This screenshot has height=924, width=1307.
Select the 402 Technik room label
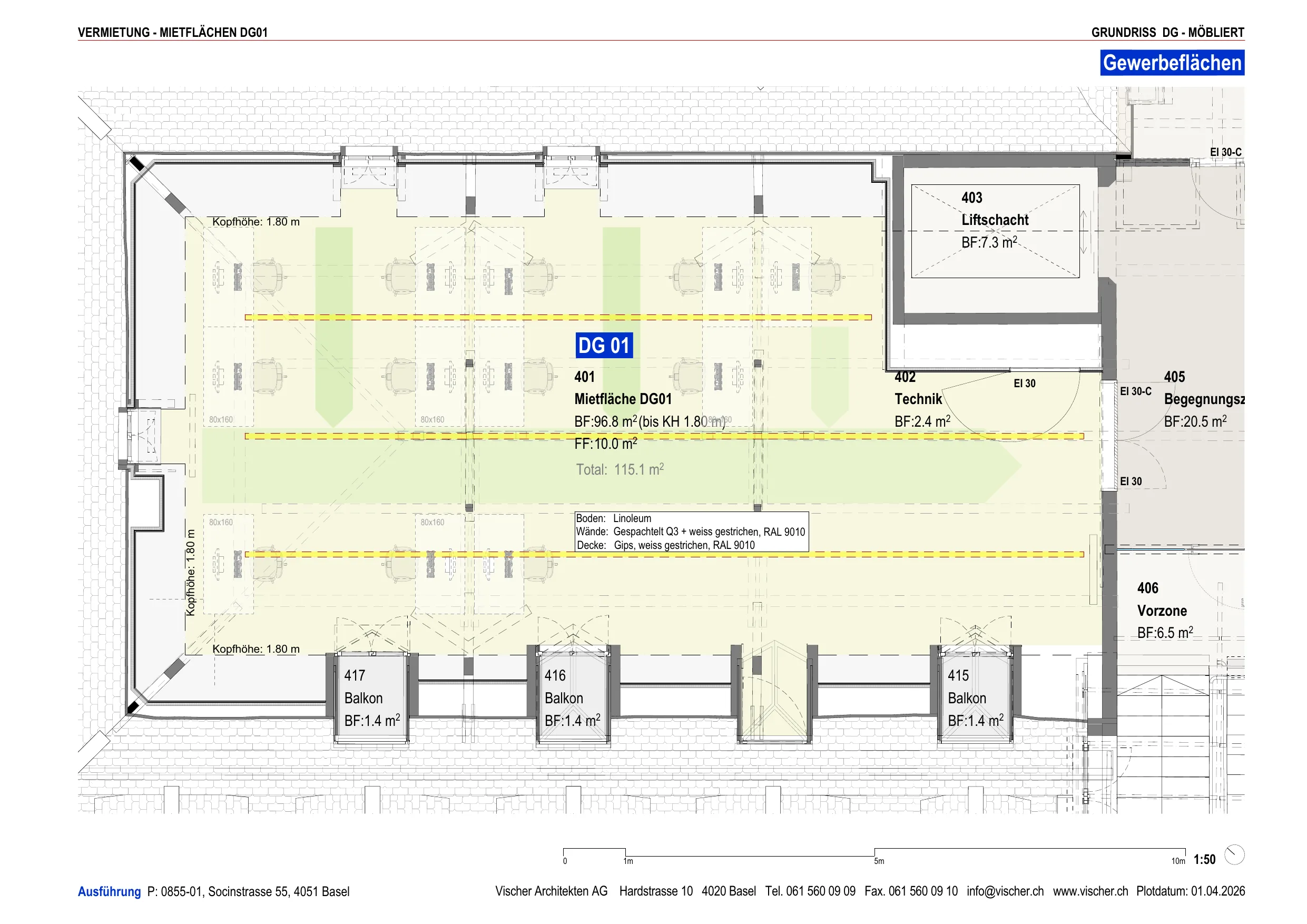click(x=922, y=399)
